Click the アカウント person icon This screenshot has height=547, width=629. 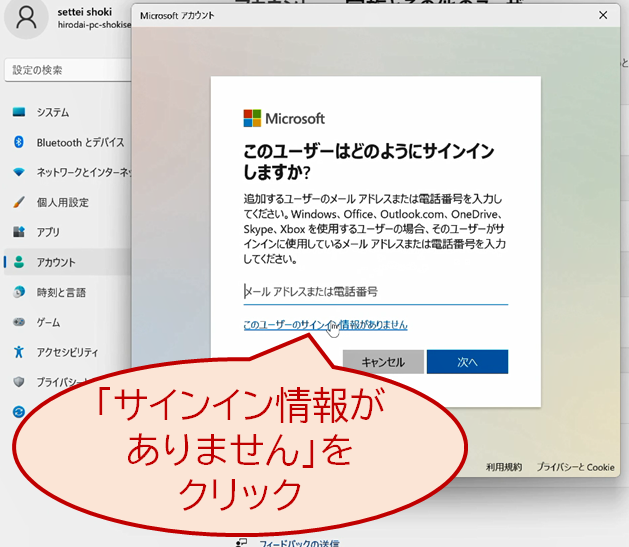click(x=19, y=262)
